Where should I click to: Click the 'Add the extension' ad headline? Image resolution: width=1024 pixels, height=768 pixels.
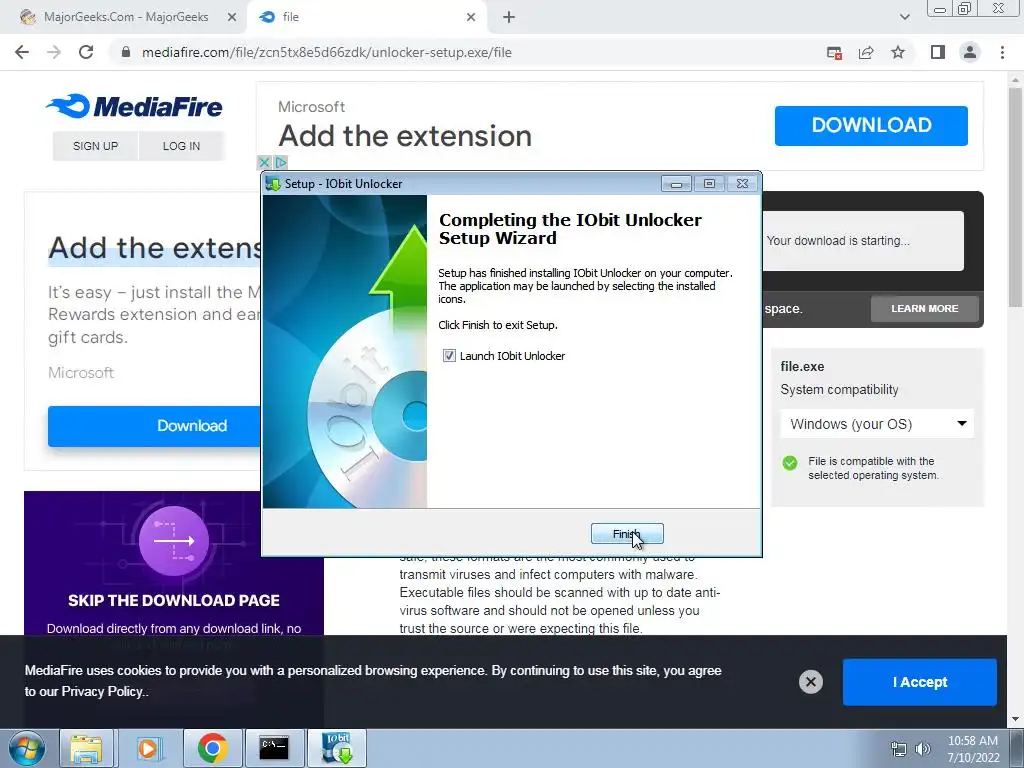pyautogui.click(x=405, y=136)
